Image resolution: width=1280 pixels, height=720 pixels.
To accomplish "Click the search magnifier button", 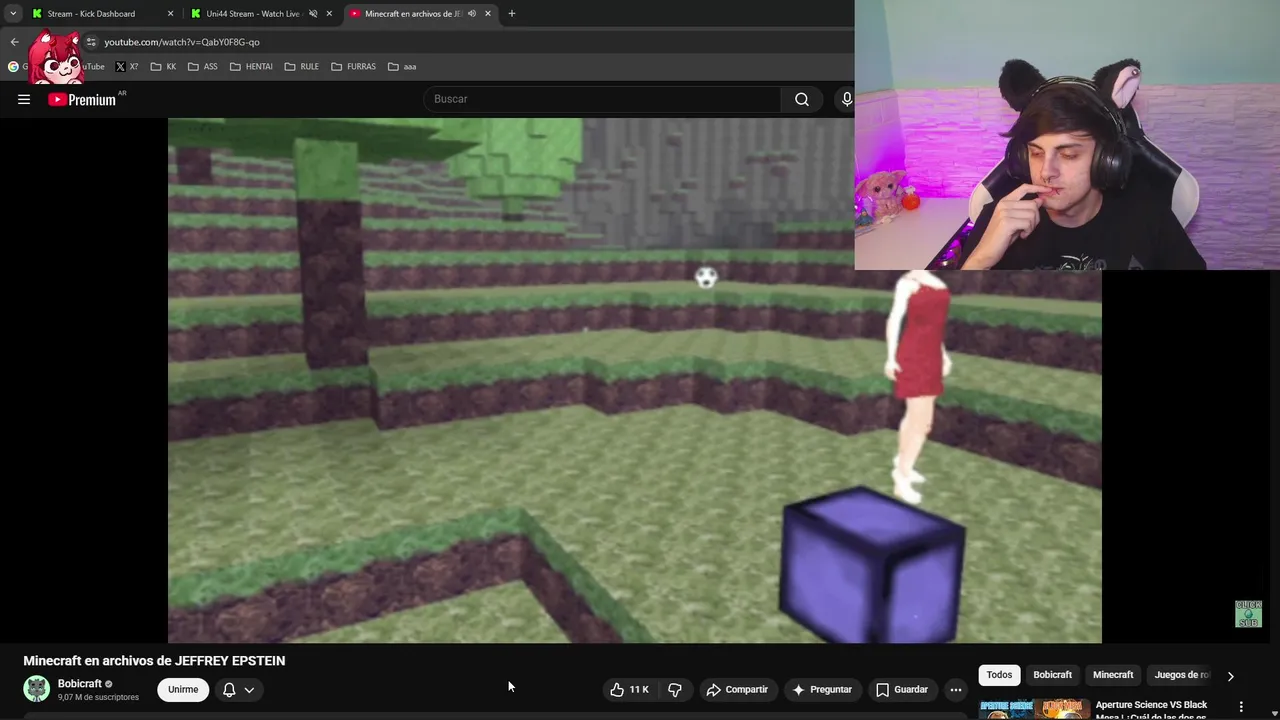I will [x=802, y=99].
